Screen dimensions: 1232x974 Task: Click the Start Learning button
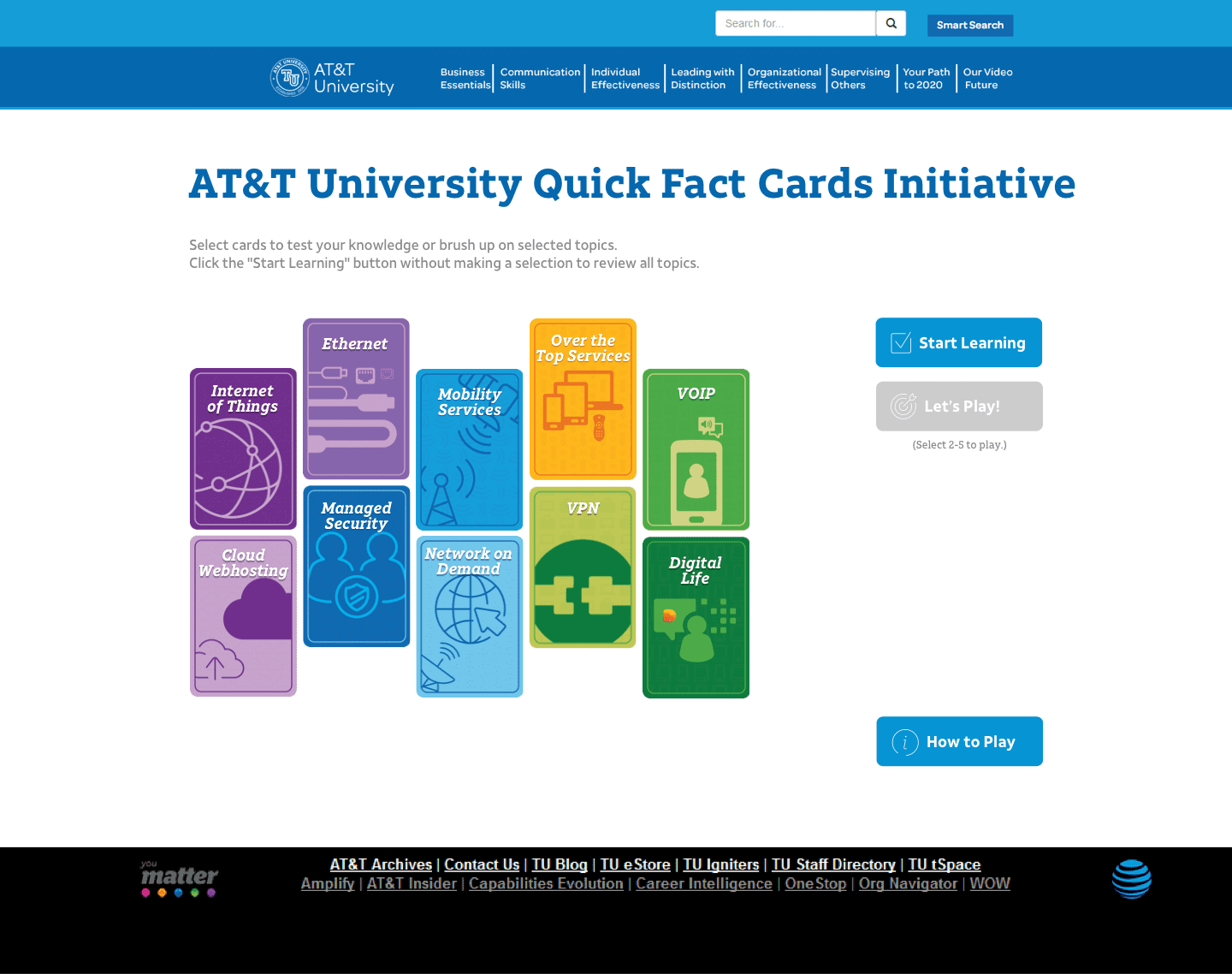pos(958,342)
